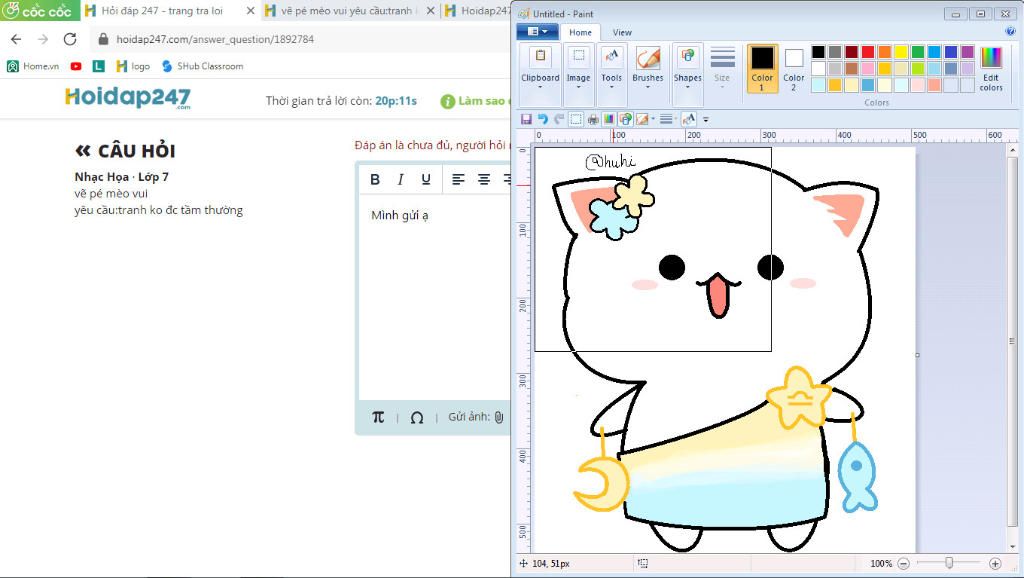The height and width of the screenshot is (578, 1024).
Task: Click the '100%' zoom level in Paint
Action: [x=881, y=563]
